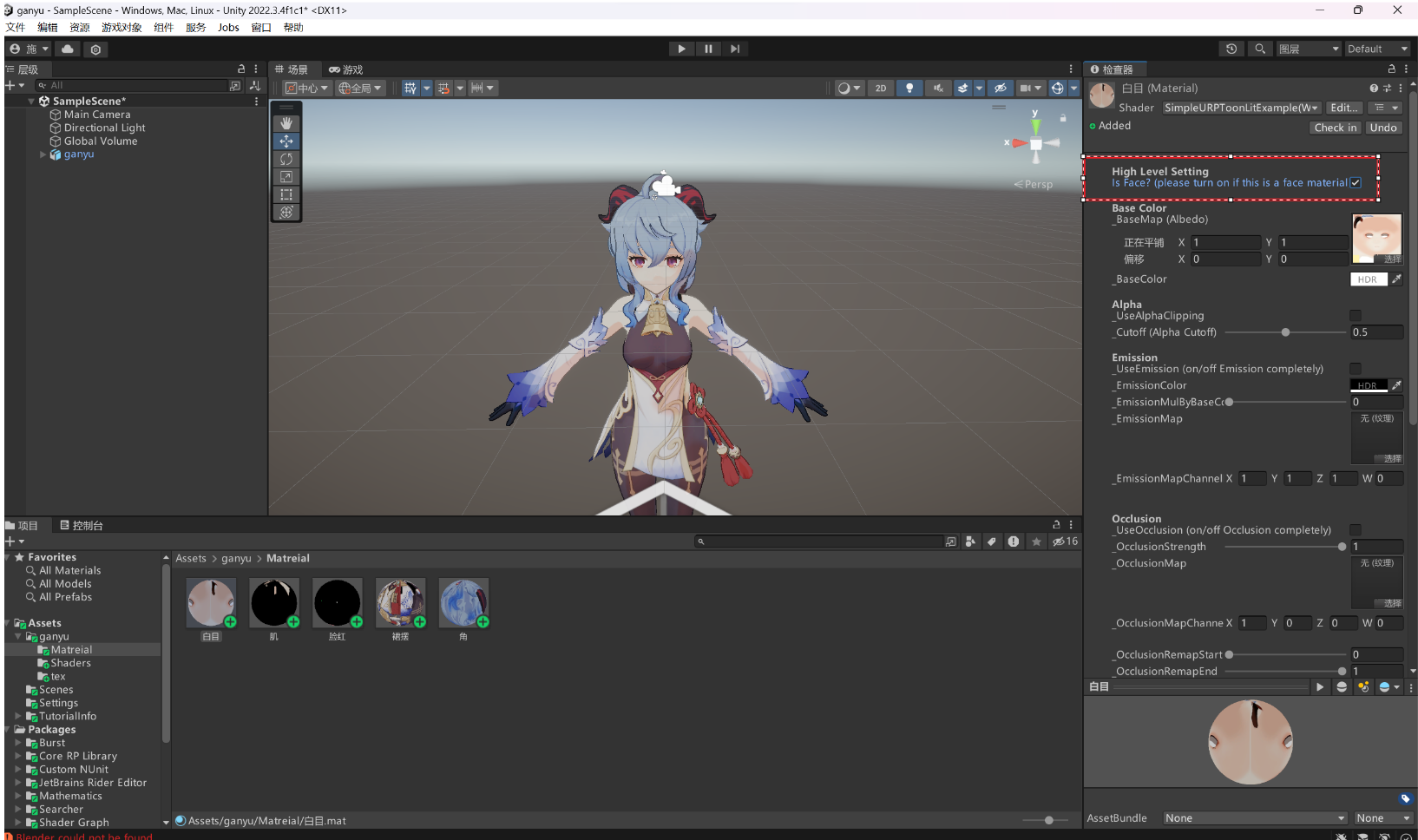Open account dropdown in toolbar
Image resolution: width=1418 pixels, height=840 pixels.
29,49
